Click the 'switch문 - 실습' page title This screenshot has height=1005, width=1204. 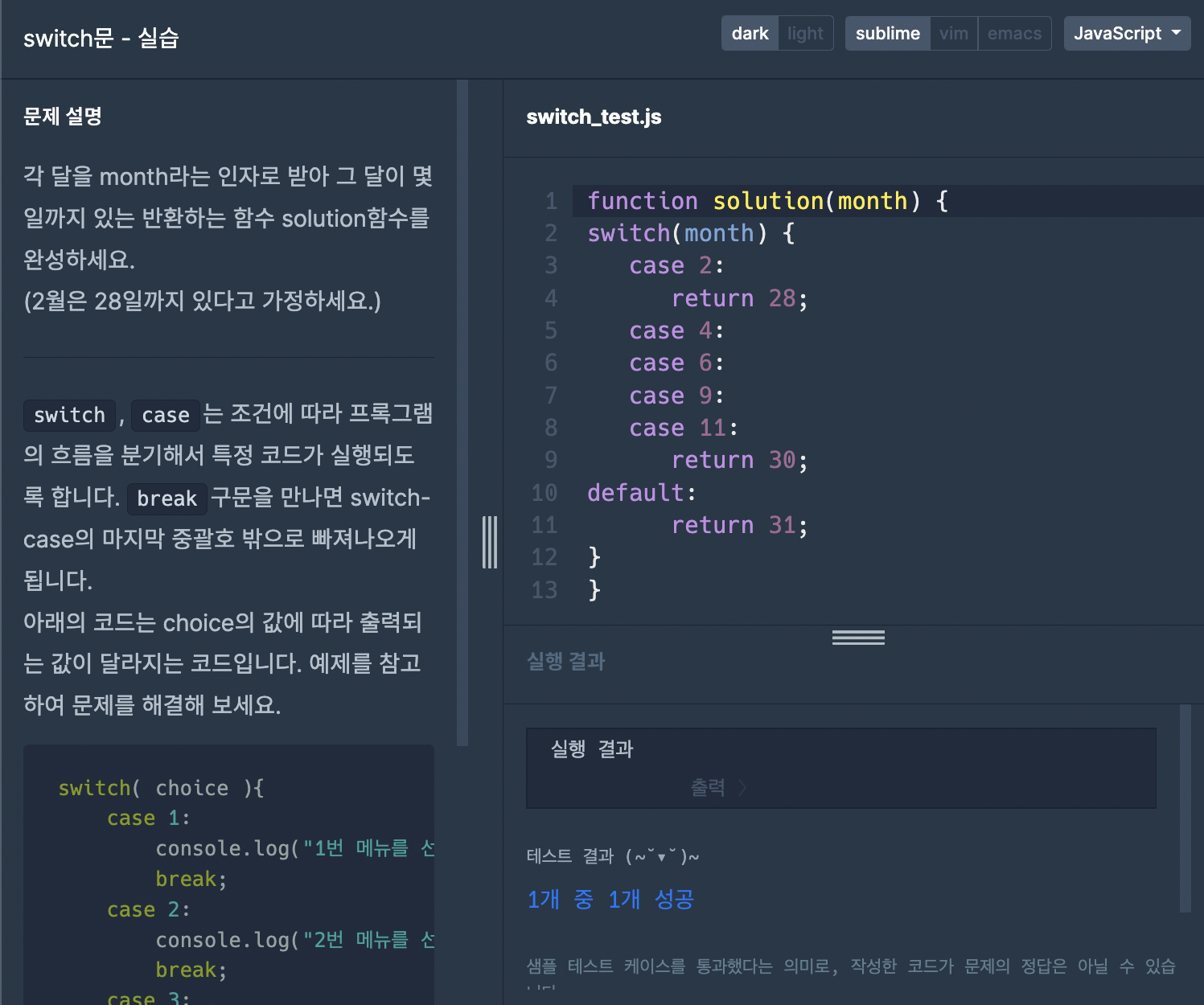101,38
